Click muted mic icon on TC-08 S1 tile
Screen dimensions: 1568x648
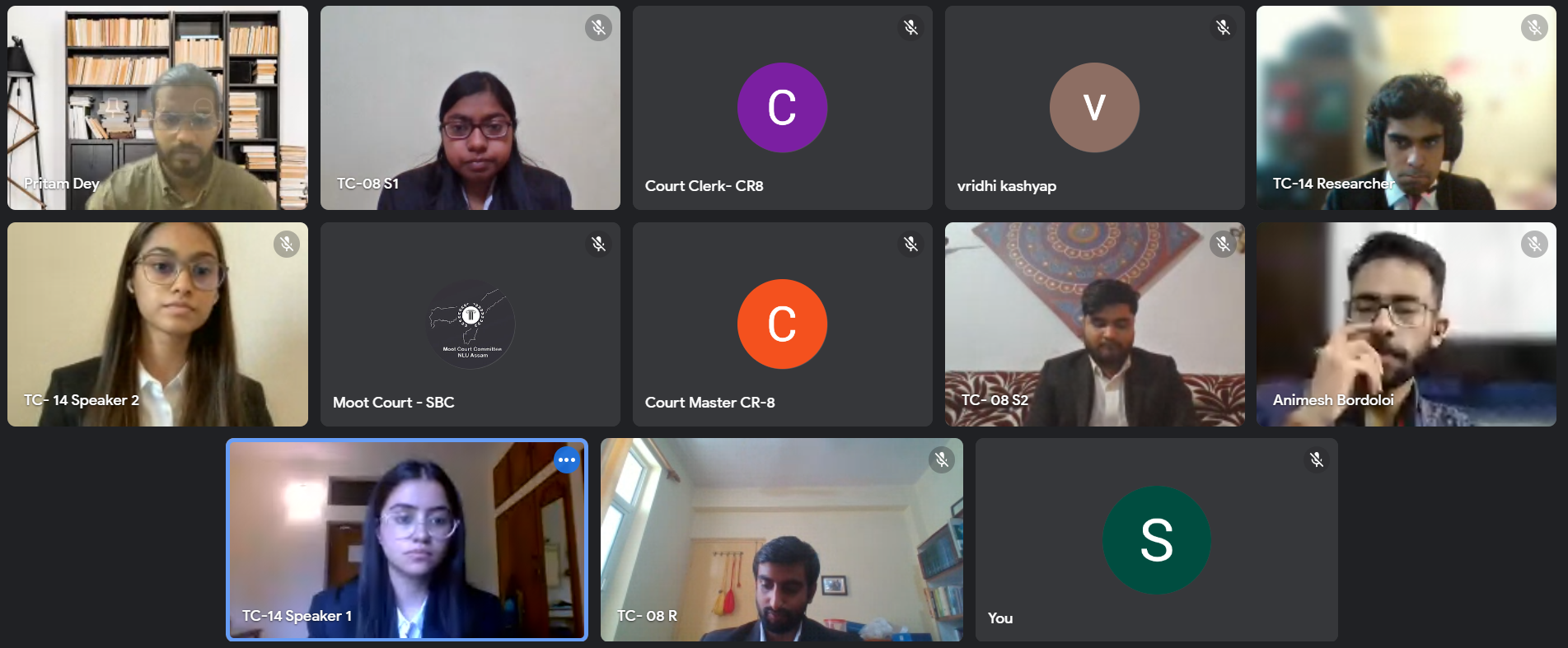click(598, 27)
